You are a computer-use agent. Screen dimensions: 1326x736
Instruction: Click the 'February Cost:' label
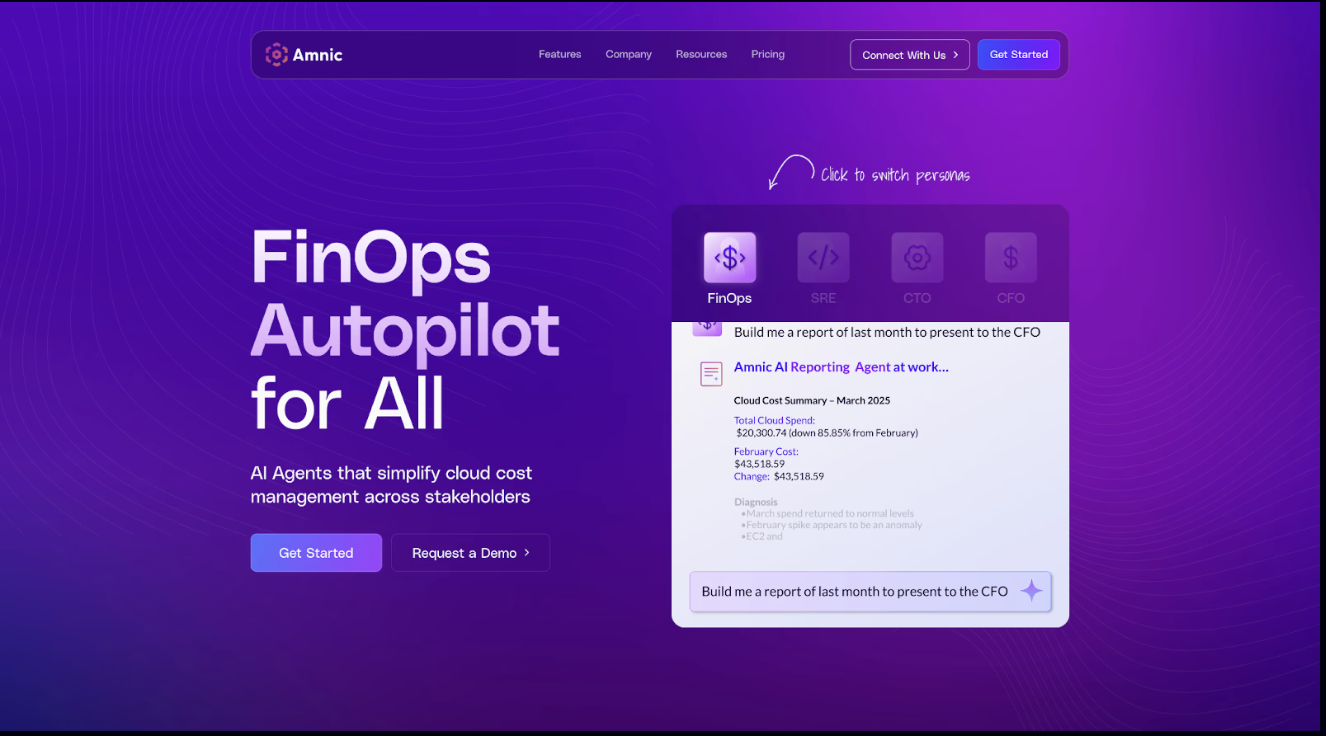(766, 452)
